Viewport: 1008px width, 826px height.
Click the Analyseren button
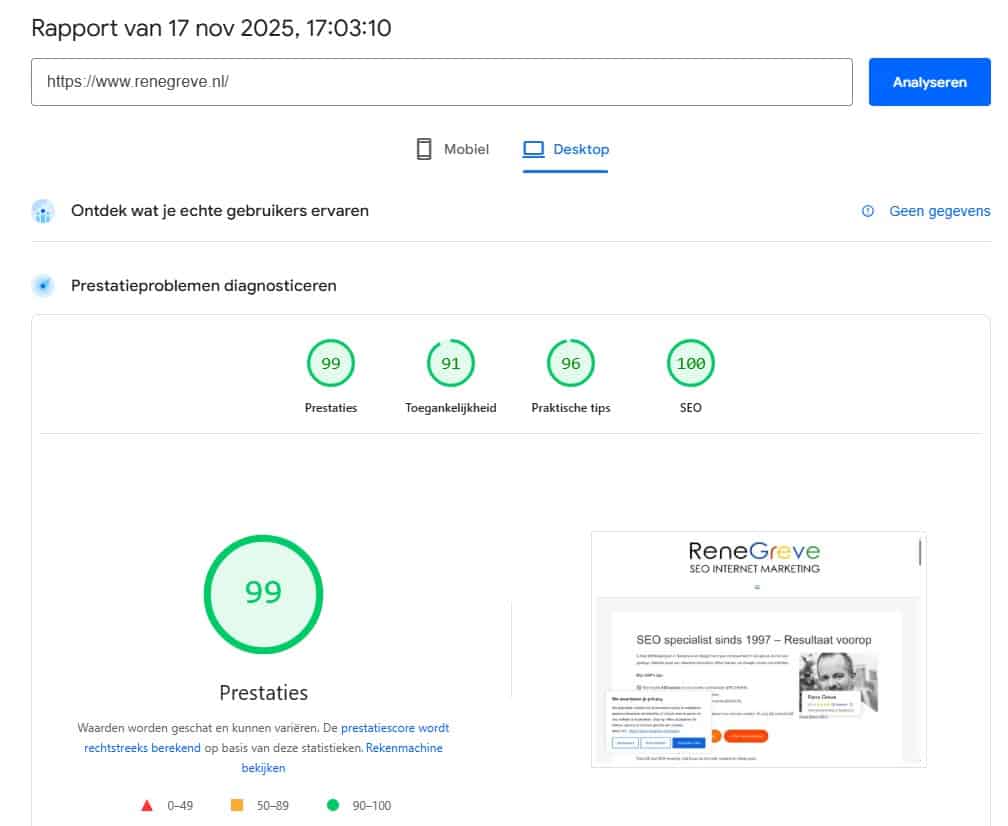929,82
